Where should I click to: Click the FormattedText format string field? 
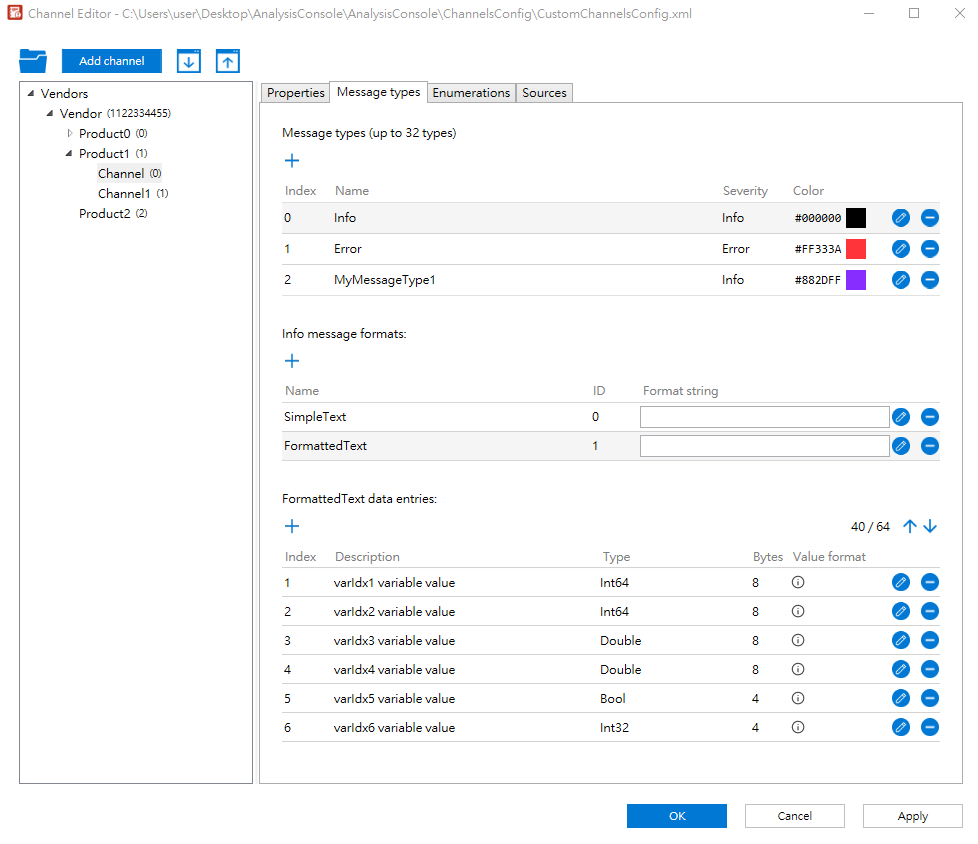(764, 446)
